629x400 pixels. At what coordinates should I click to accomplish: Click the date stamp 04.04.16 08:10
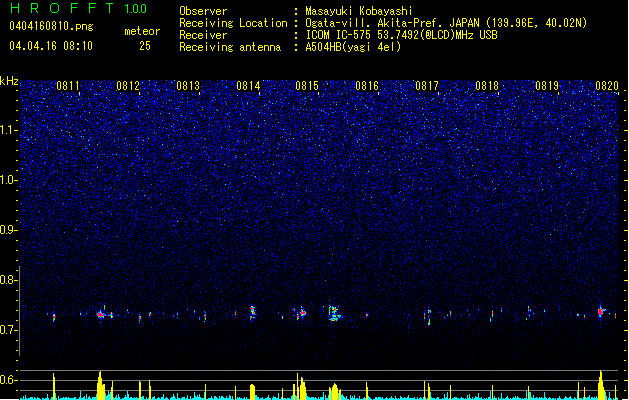click(51, 46)
